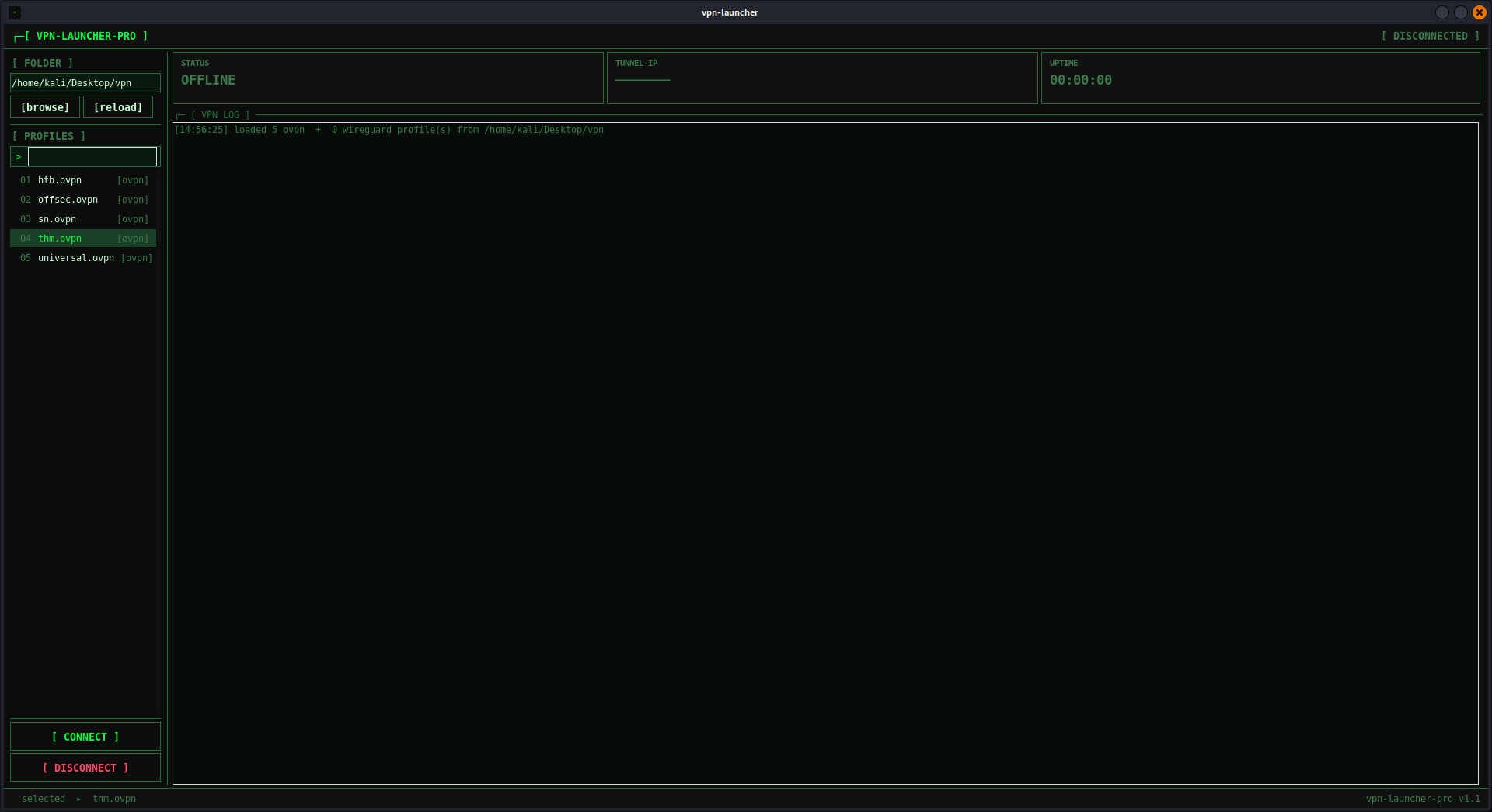Click the STATUS panel label
Screen dimensions: 1492x812
[x=195, y=64]
